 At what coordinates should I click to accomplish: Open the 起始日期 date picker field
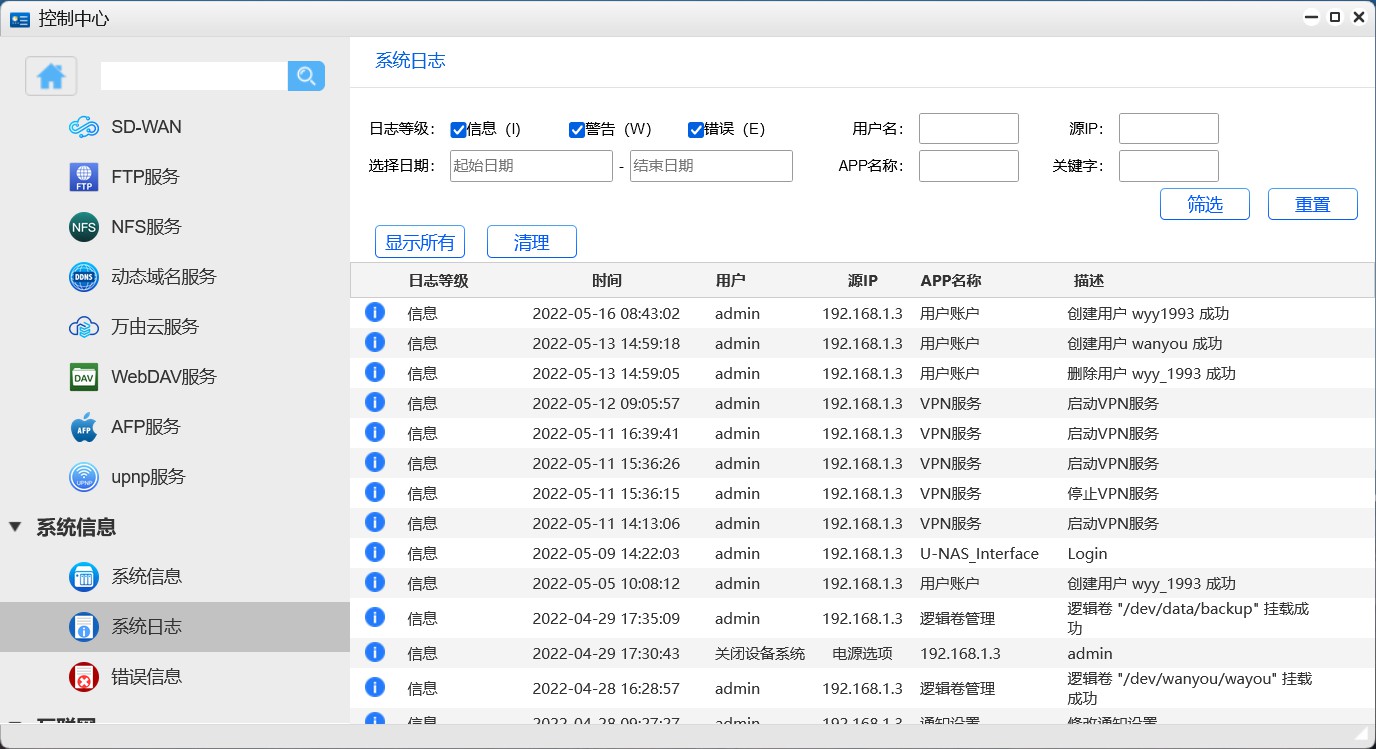point(531,166)
